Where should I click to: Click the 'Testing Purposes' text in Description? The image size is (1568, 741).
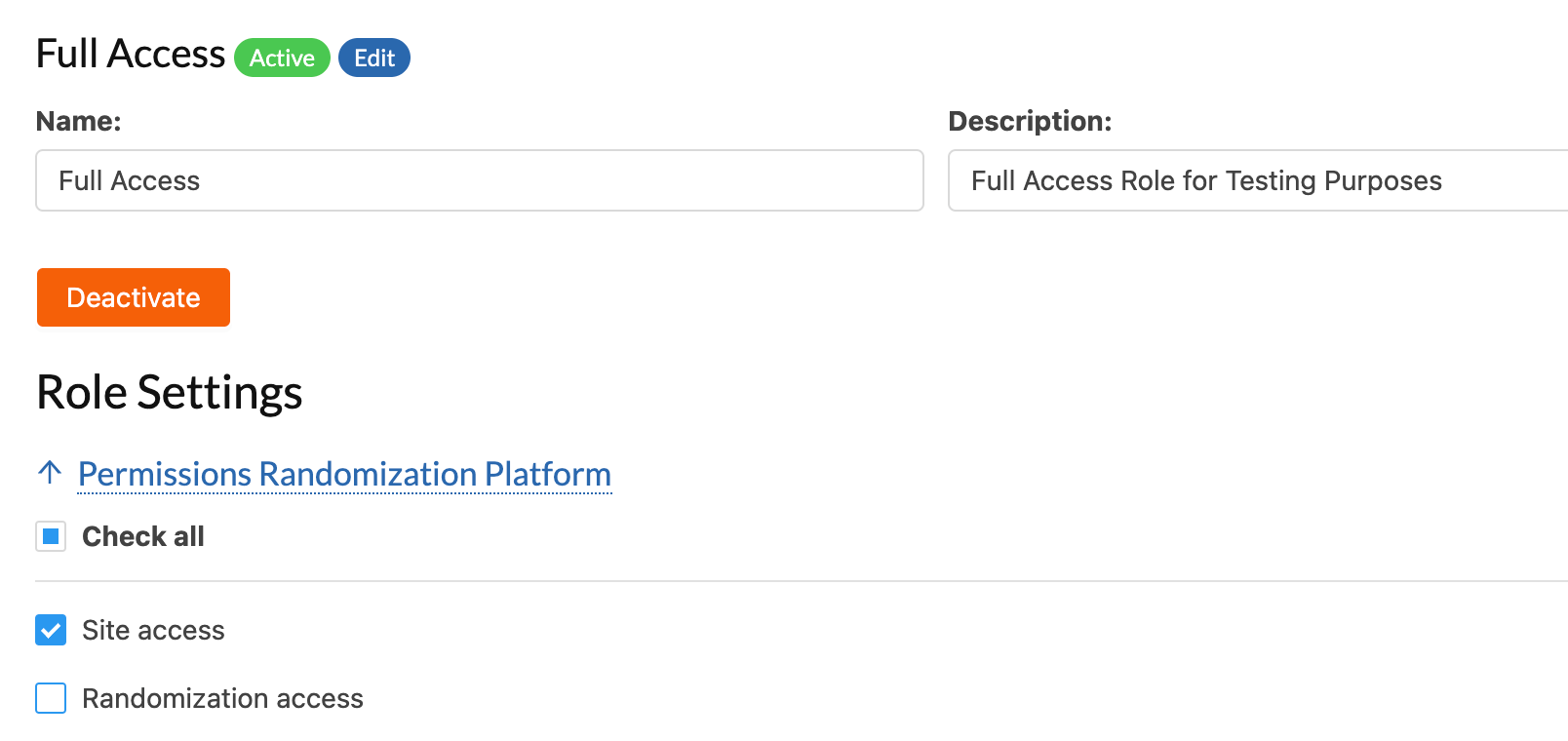[1333, 180]
